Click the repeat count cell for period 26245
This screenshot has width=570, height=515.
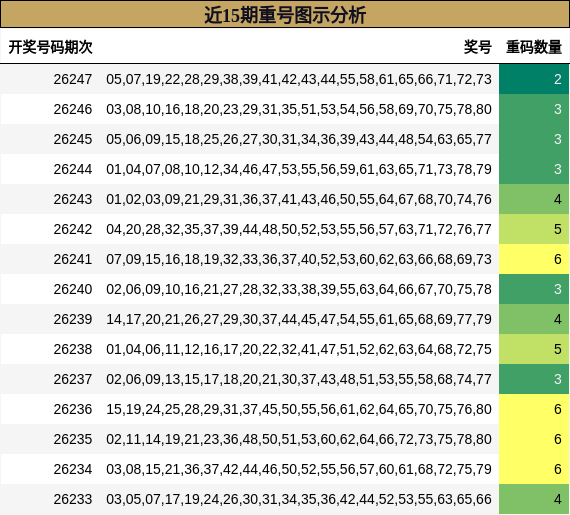coord(534,139)
